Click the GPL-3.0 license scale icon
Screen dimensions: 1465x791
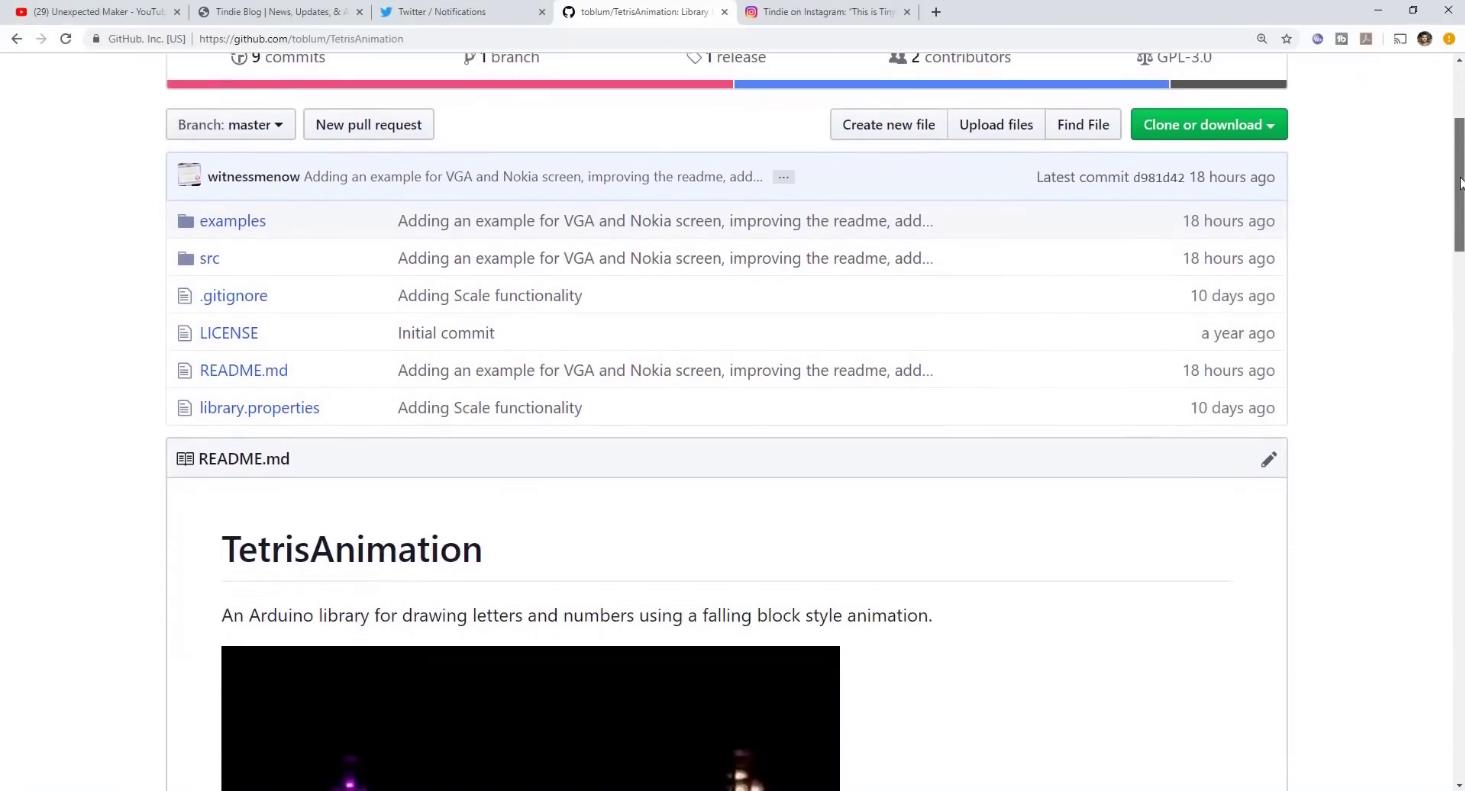(x=1145, y=58)
